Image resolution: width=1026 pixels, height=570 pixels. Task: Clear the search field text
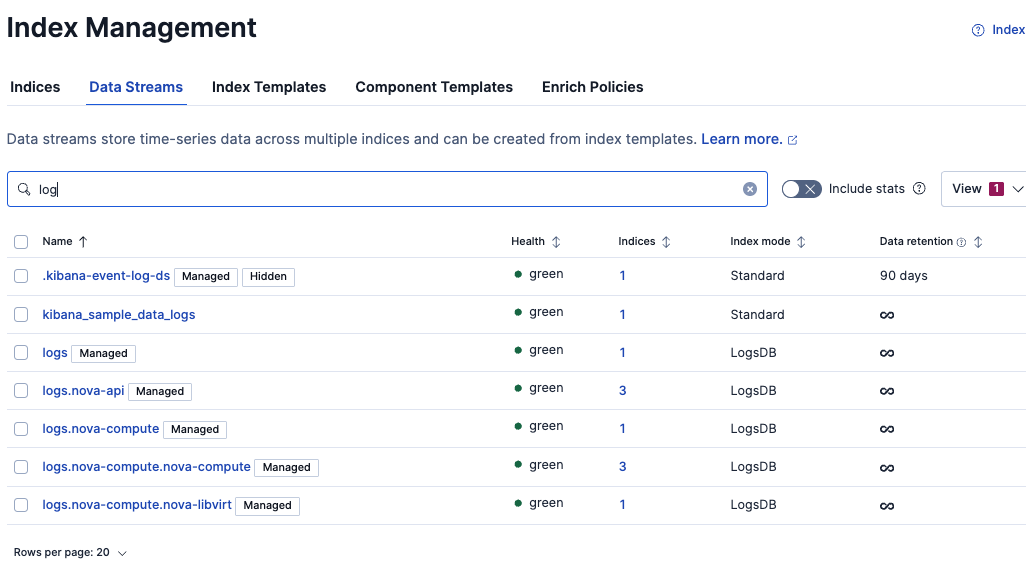tap(750, 189)
